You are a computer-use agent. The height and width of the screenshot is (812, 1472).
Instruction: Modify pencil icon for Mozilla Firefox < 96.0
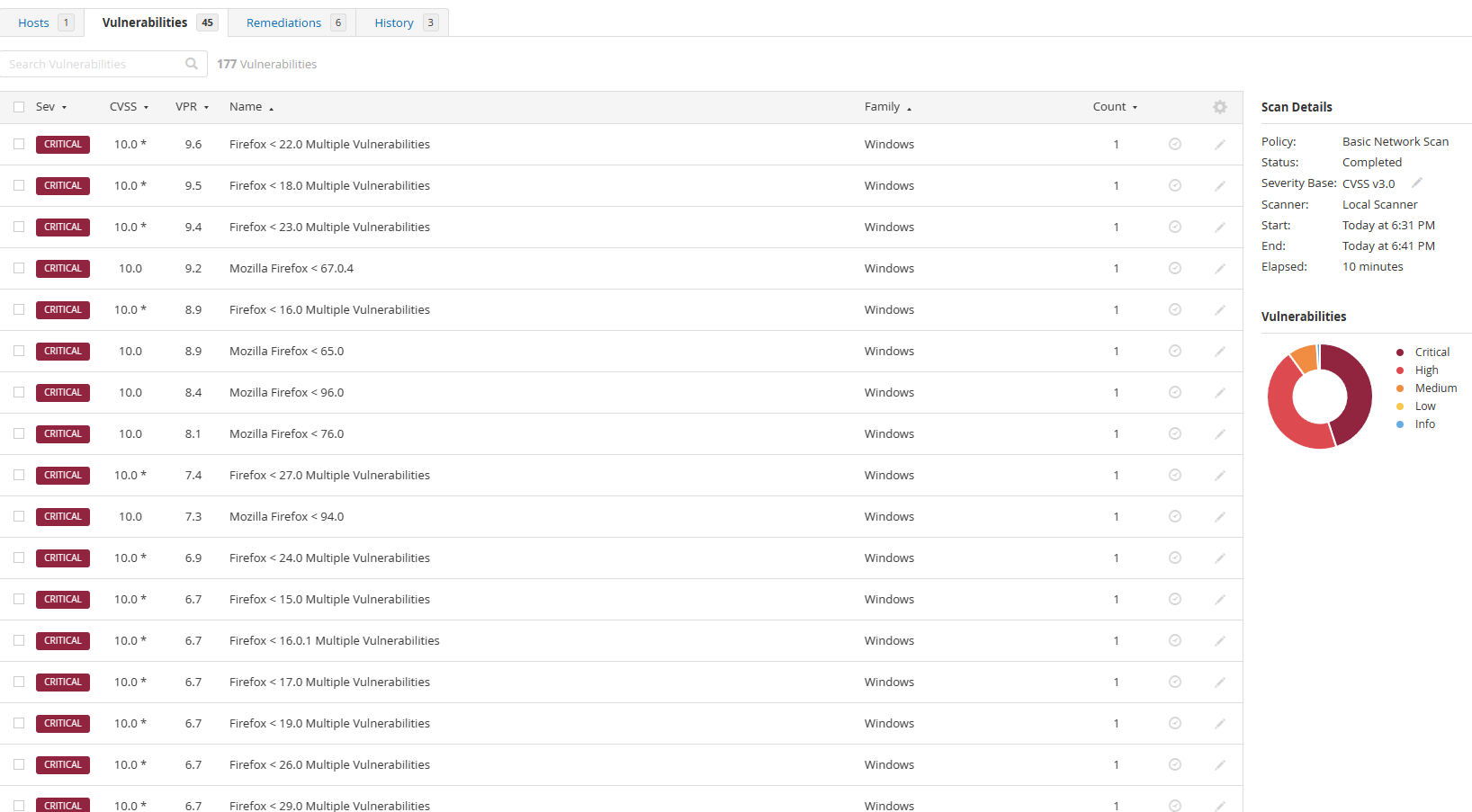[x=1220, y=392]
